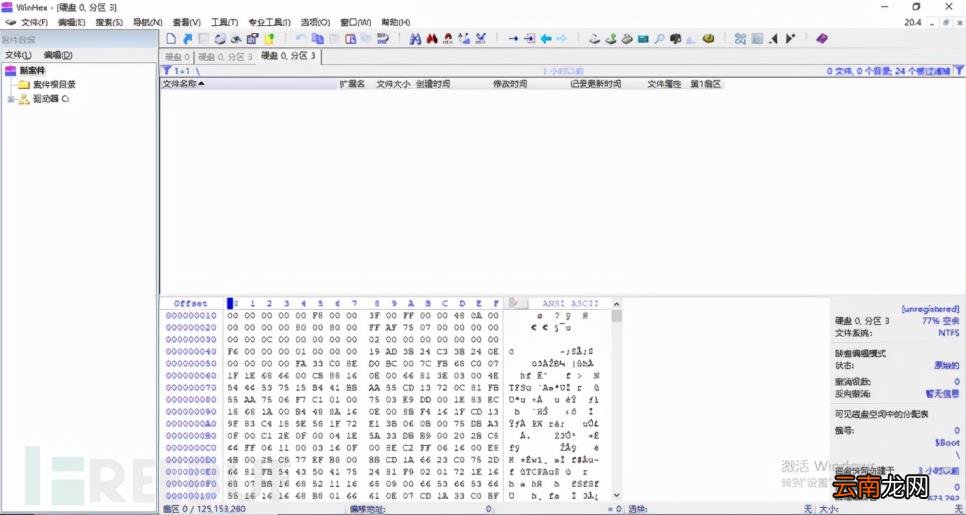
Task: Switch to the 硬盘 0 tab
Action: click(x=177, y=57)
